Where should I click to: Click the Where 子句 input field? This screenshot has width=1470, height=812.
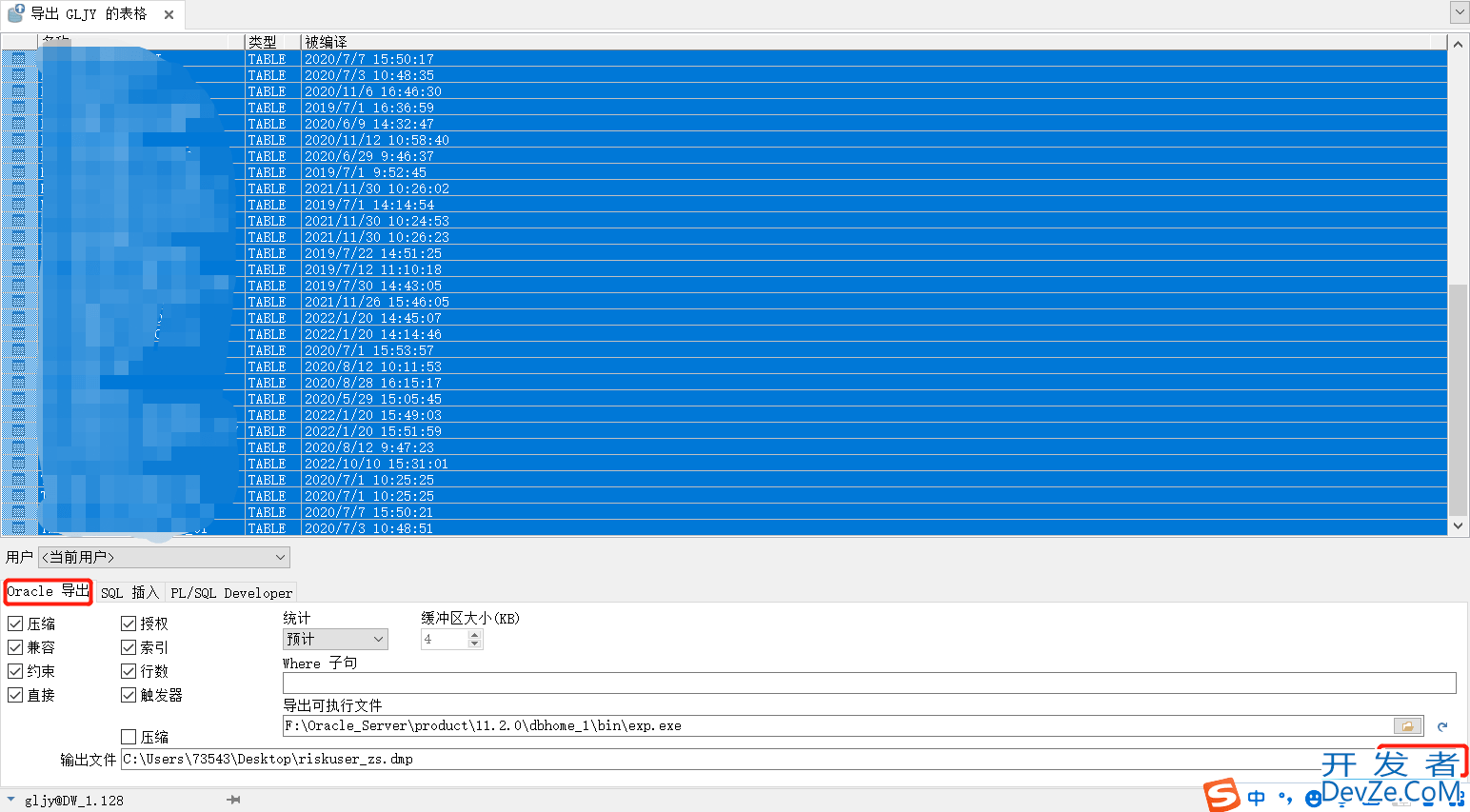point(869,683)
